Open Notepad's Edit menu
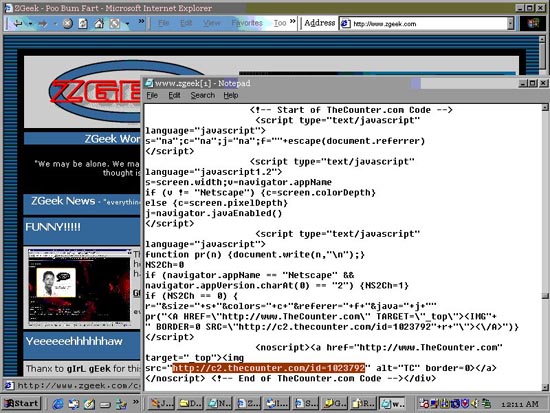Viewport: 550px width, 413px height. tap(174, 95)
